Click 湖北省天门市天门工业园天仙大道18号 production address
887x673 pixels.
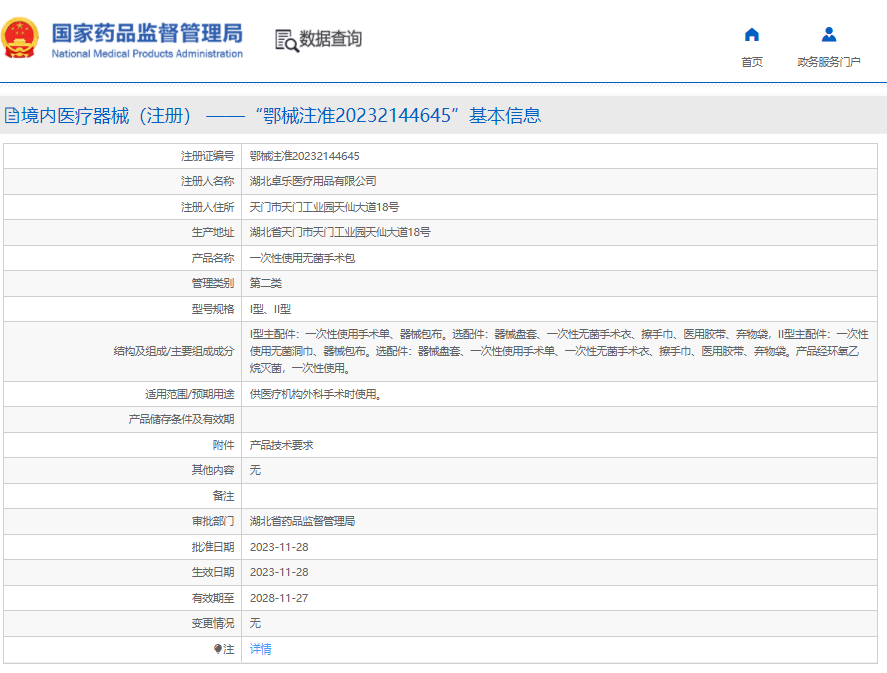click(340, 232)
